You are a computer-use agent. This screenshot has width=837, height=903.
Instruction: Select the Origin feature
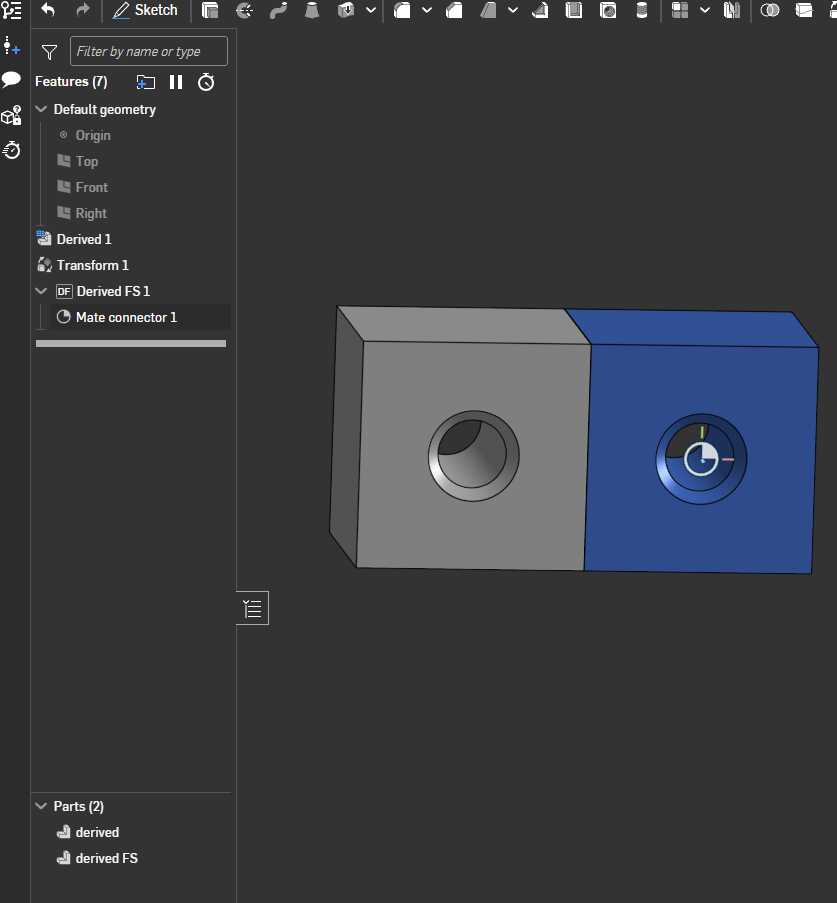pyautogui.click(x=93, y=135)
